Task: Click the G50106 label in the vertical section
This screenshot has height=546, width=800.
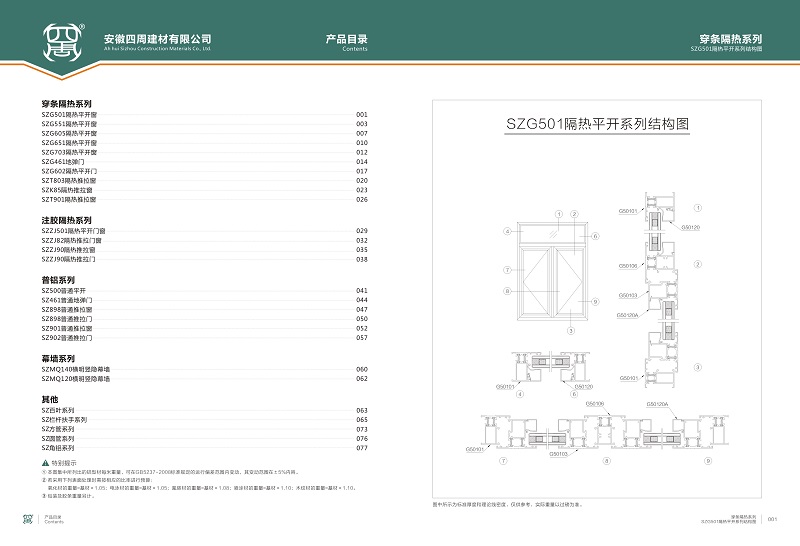Action: pyautogui.click(x=627, y=266)
